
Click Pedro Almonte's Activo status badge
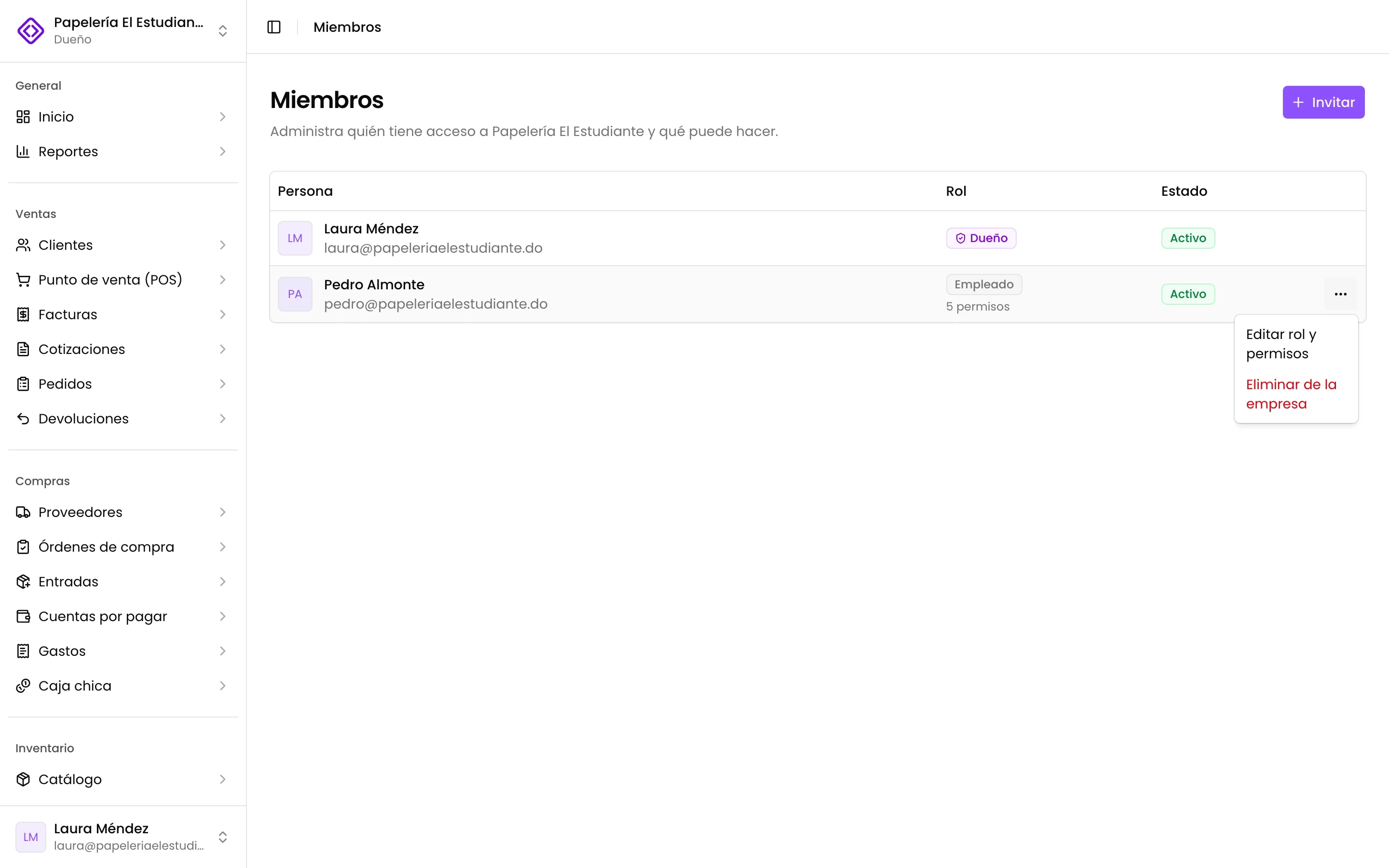click(x=1187, y=294)
